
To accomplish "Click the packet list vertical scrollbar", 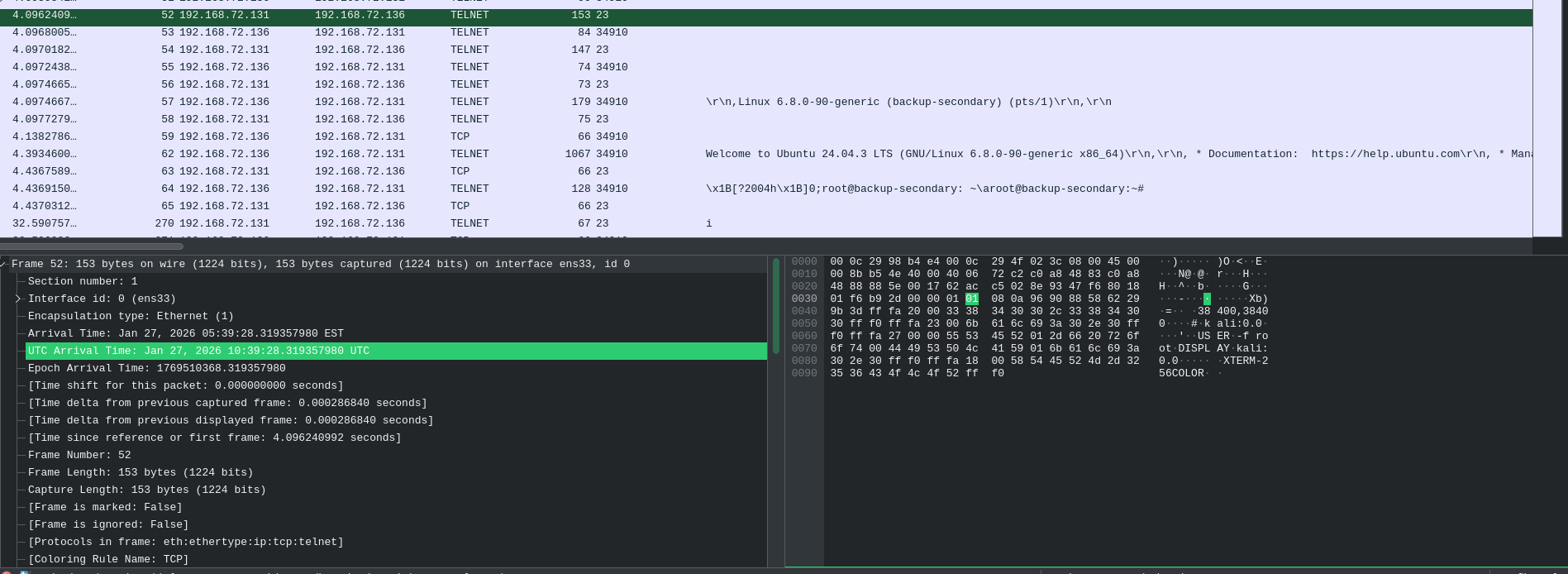I will coord(1549,118).
